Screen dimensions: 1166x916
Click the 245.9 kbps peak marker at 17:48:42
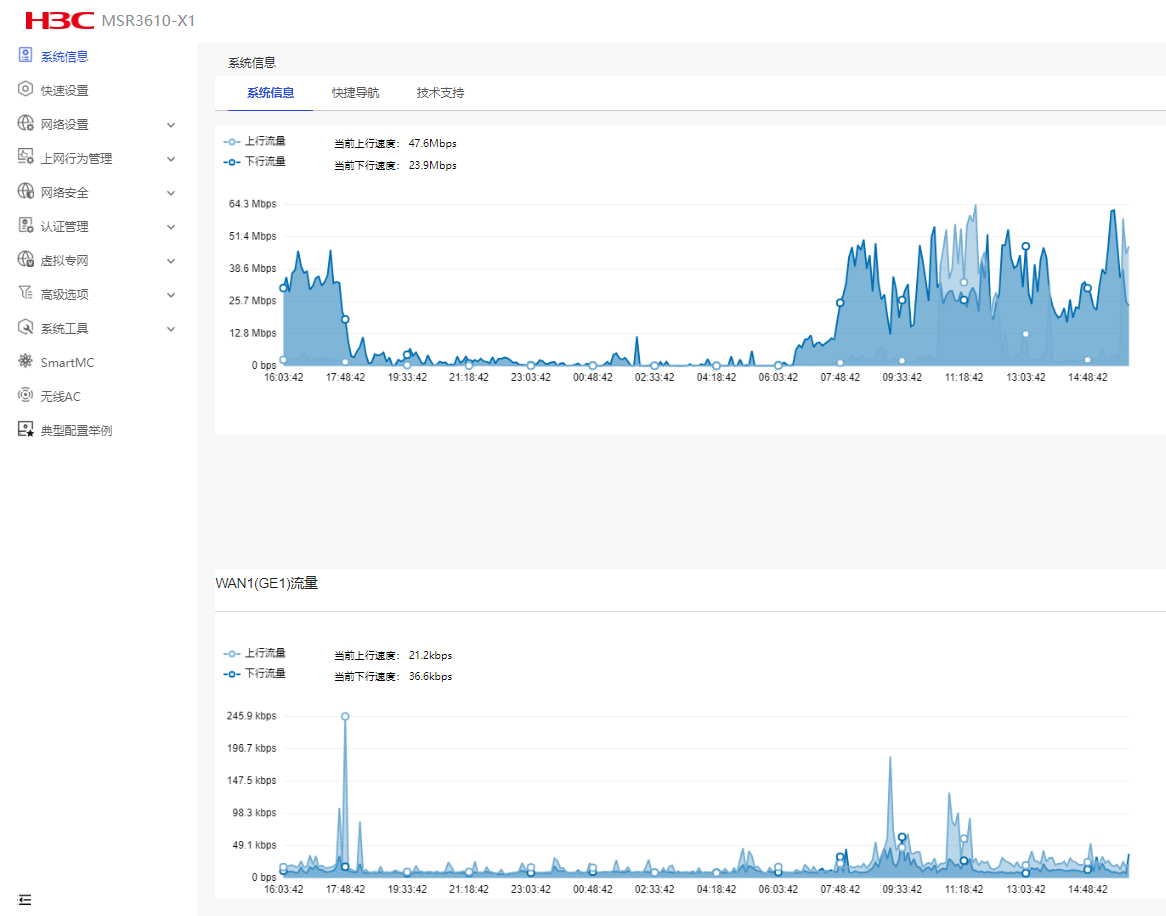(x=345, y=717)
